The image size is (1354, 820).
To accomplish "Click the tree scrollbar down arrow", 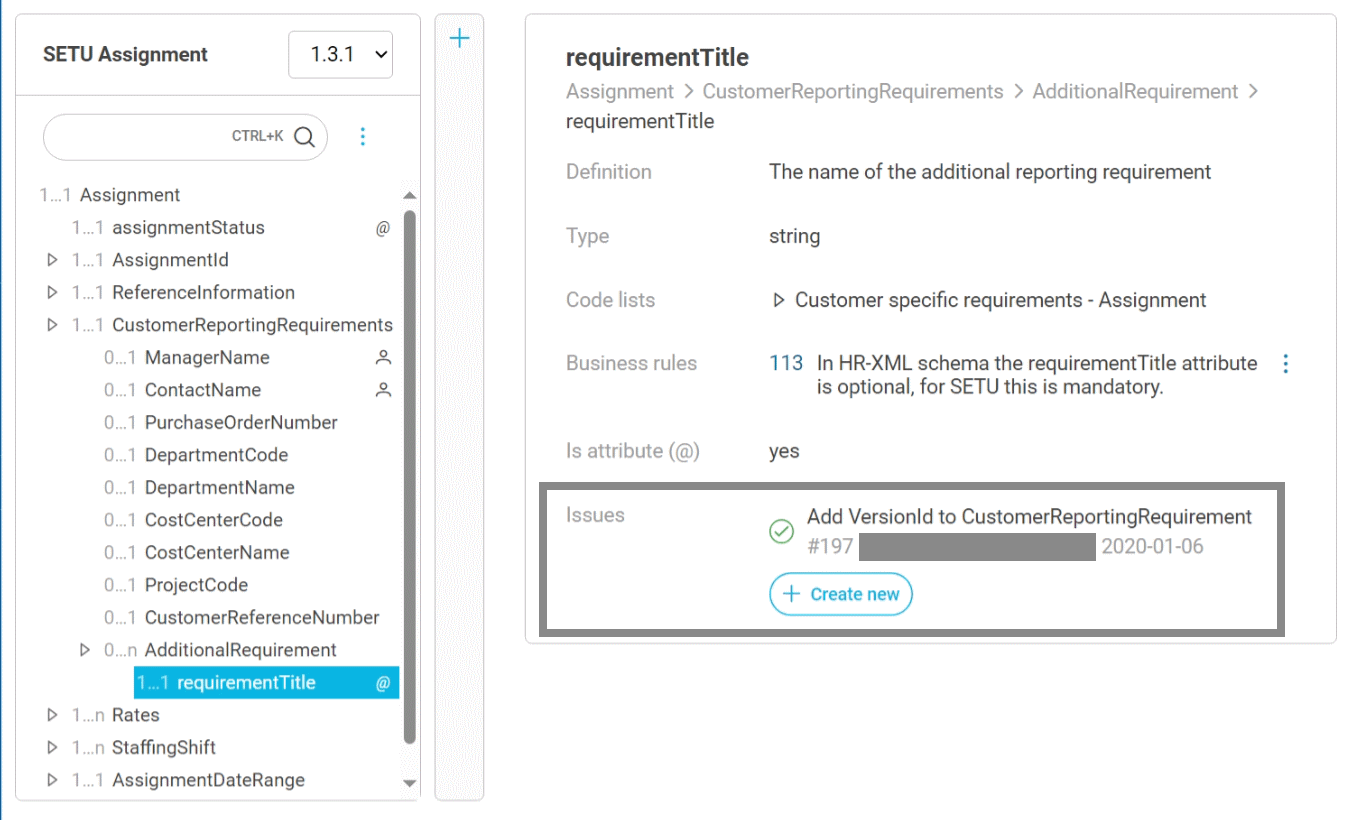I will pyautogui.click(x=409, y=783).
